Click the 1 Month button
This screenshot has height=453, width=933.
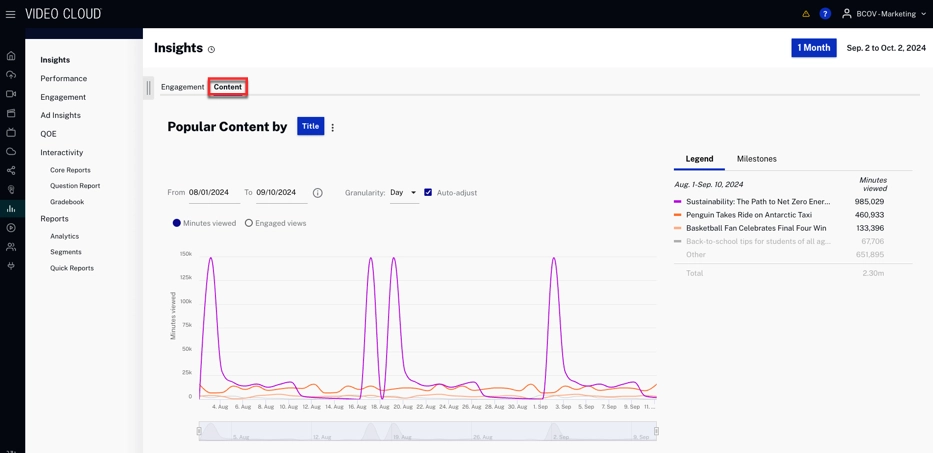click(x=813, y=48)
